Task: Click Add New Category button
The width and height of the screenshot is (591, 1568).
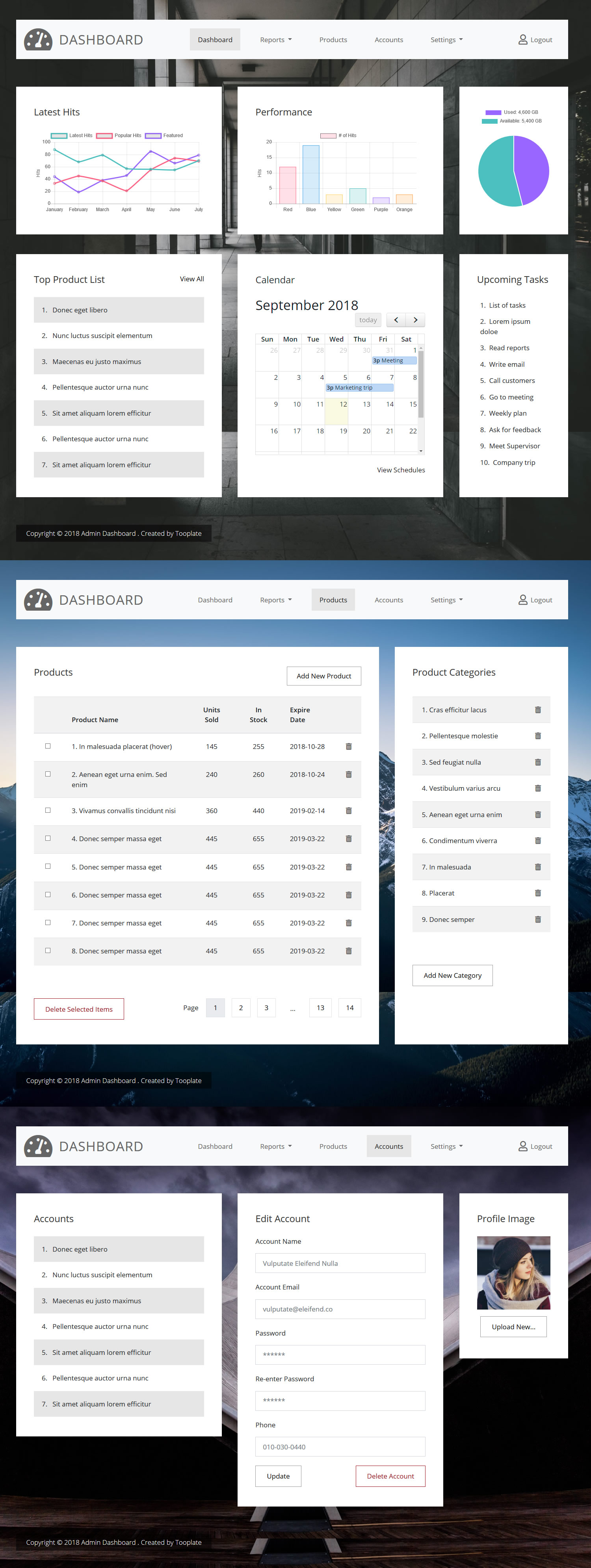Action: pos(452,975)
